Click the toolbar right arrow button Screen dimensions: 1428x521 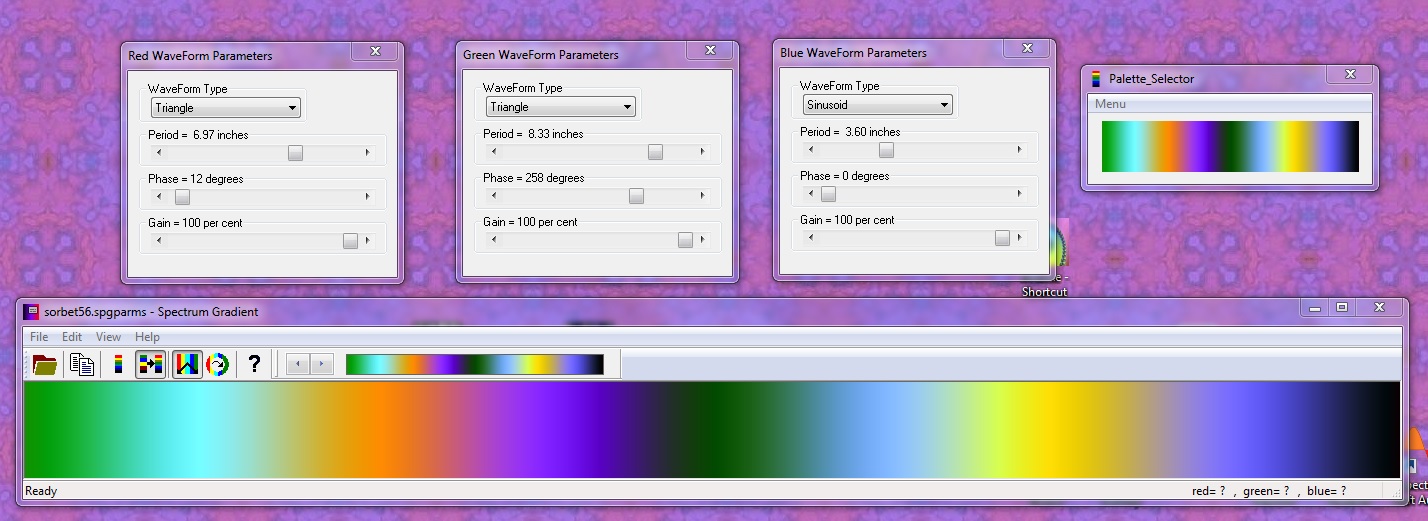click(x=322, y=364)
